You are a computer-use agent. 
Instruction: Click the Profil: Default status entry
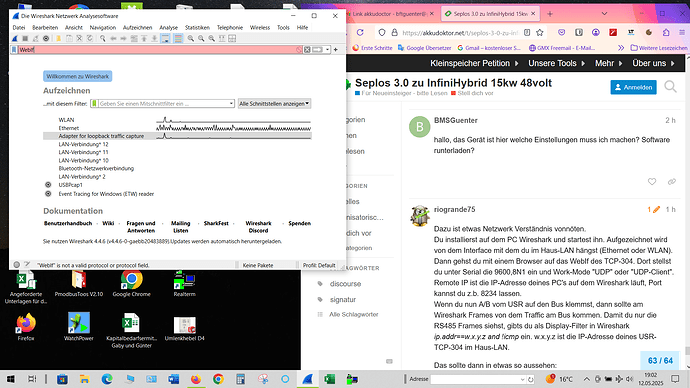click(x=319, y=265)
